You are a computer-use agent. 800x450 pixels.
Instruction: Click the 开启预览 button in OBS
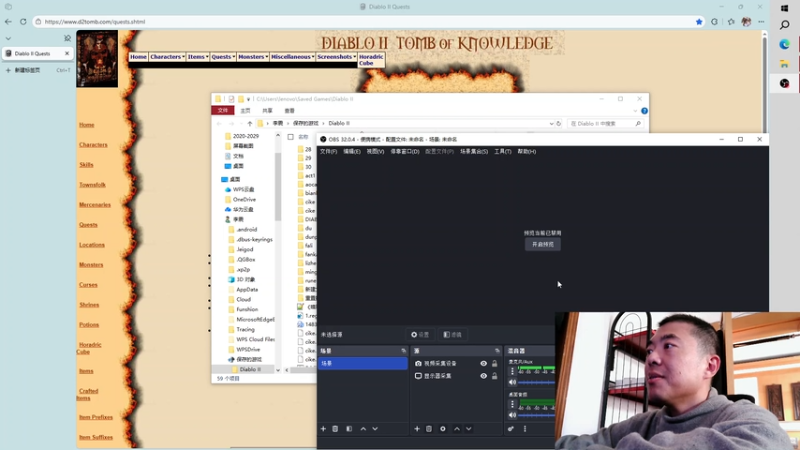click(542, 244)
